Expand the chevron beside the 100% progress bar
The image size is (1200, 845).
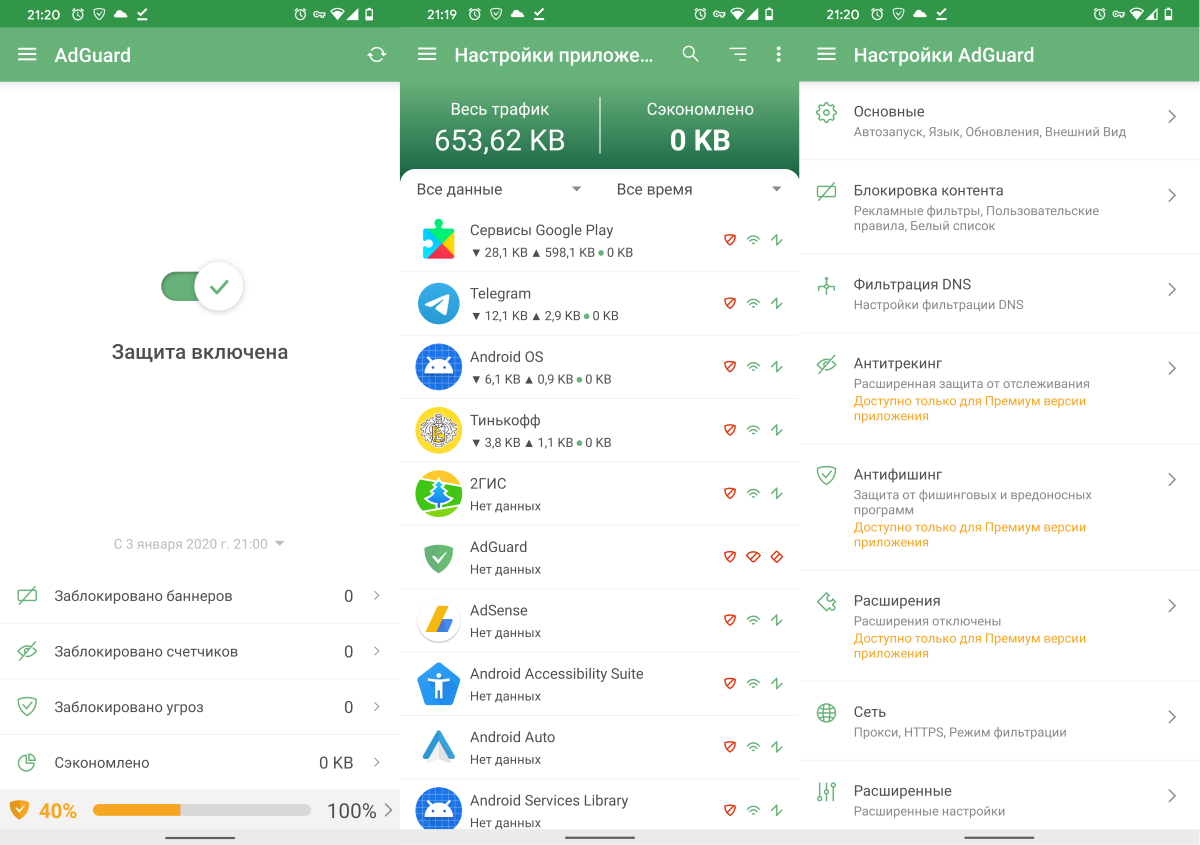point(388,810)
